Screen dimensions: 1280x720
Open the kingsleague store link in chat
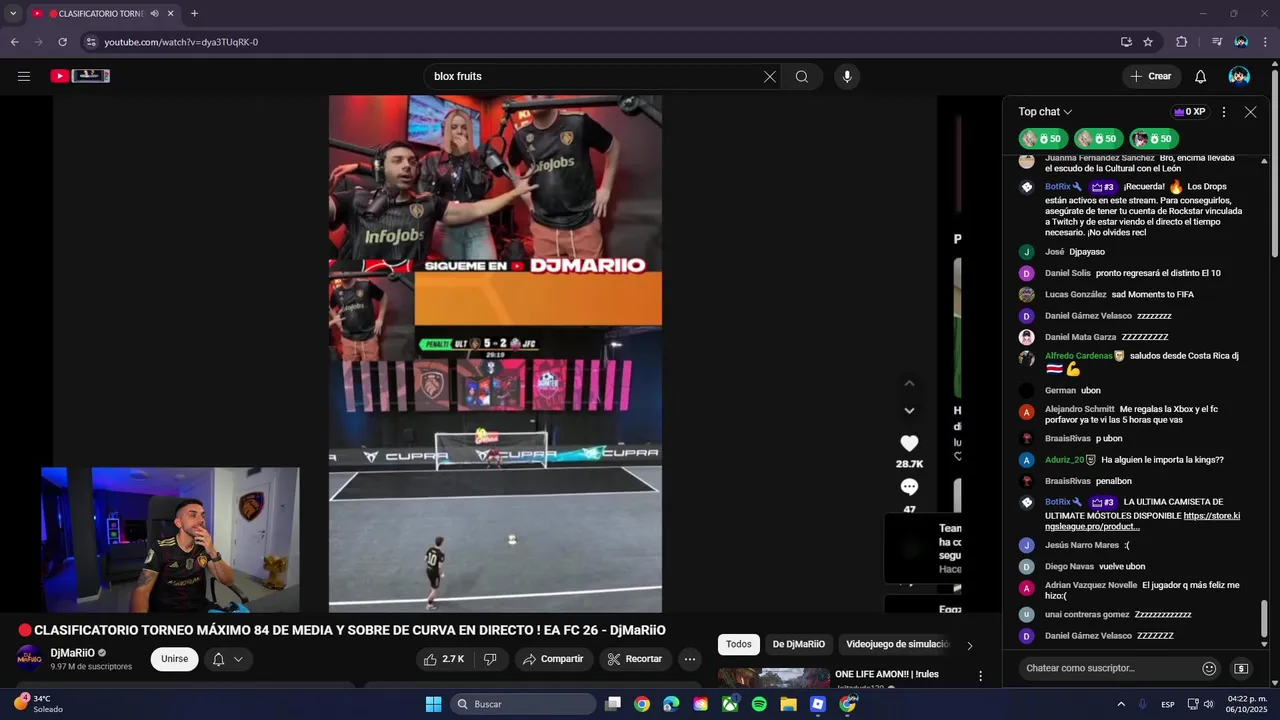tap(1142, 521)
